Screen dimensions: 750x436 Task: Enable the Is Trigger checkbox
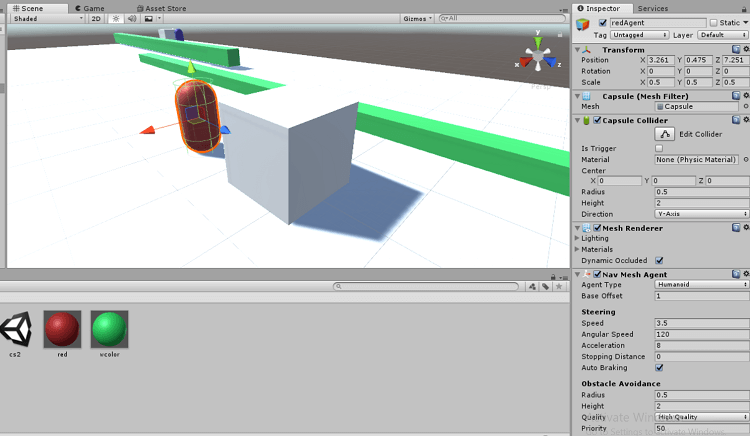click(x=658, y=148)
